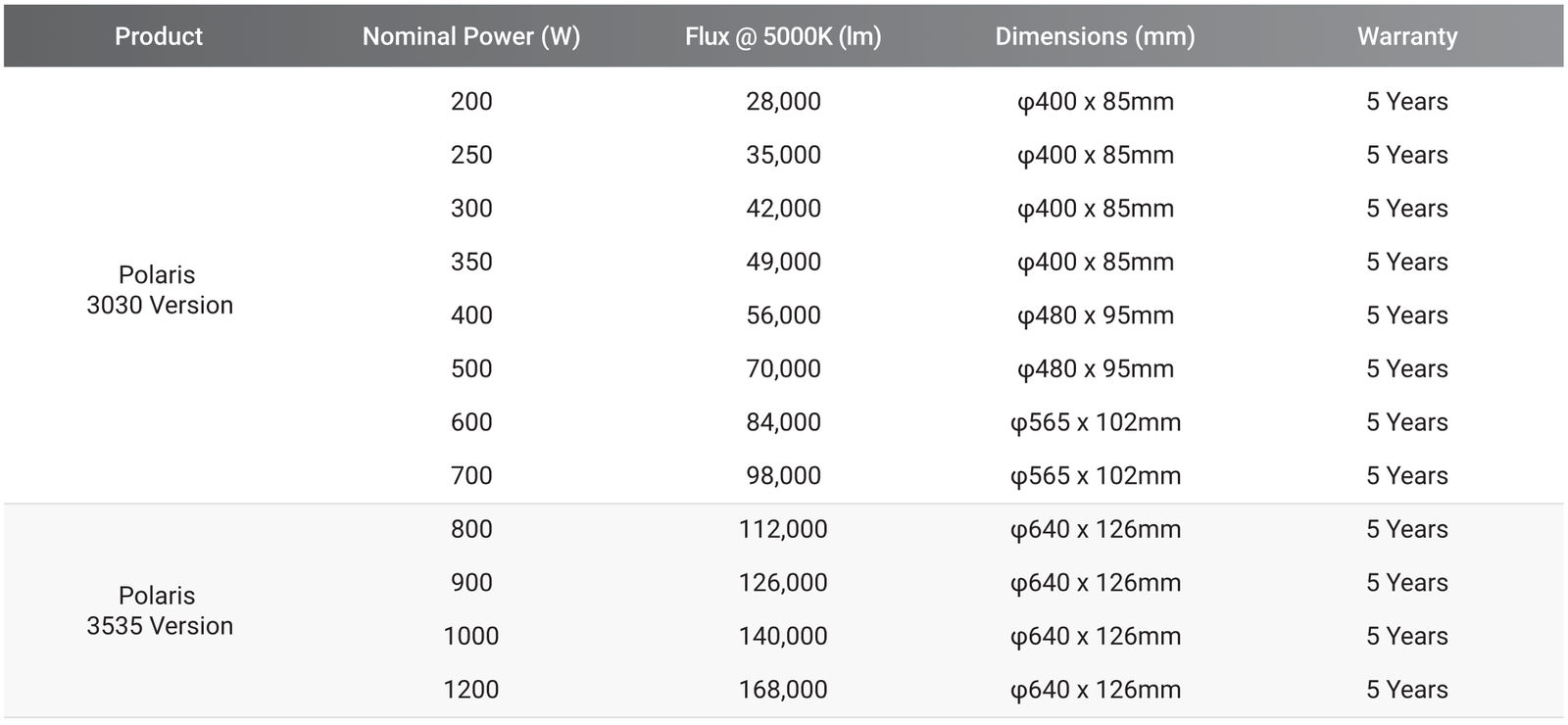Select the 700 nominal power value

coord(471,475)
